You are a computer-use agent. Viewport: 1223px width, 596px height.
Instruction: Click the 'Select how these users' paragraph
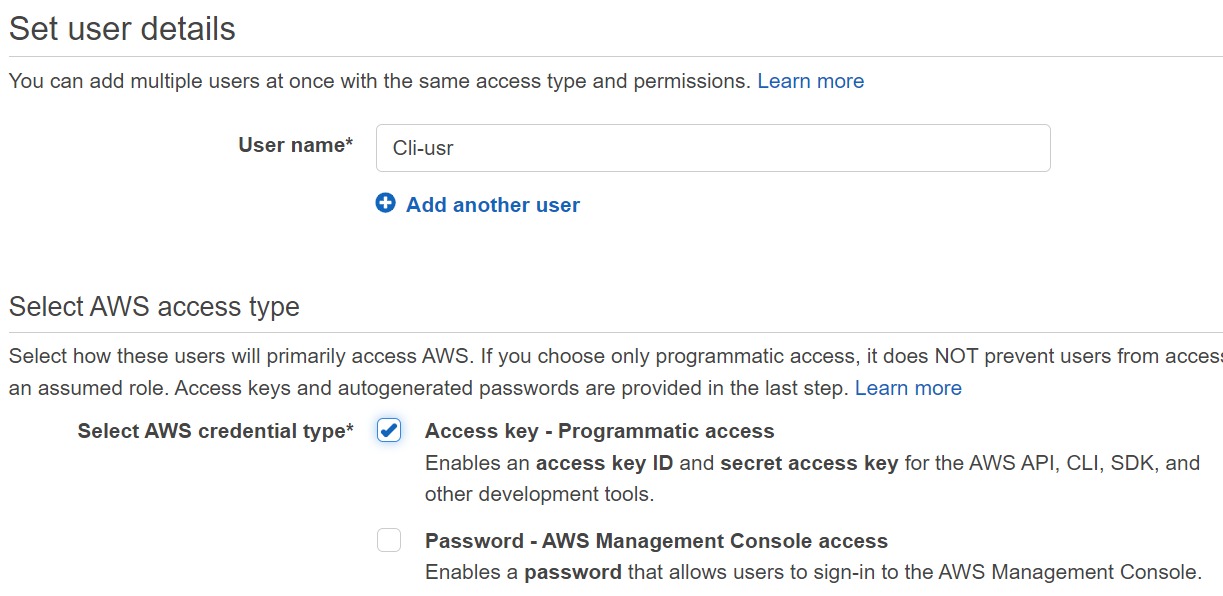[500, 356]
